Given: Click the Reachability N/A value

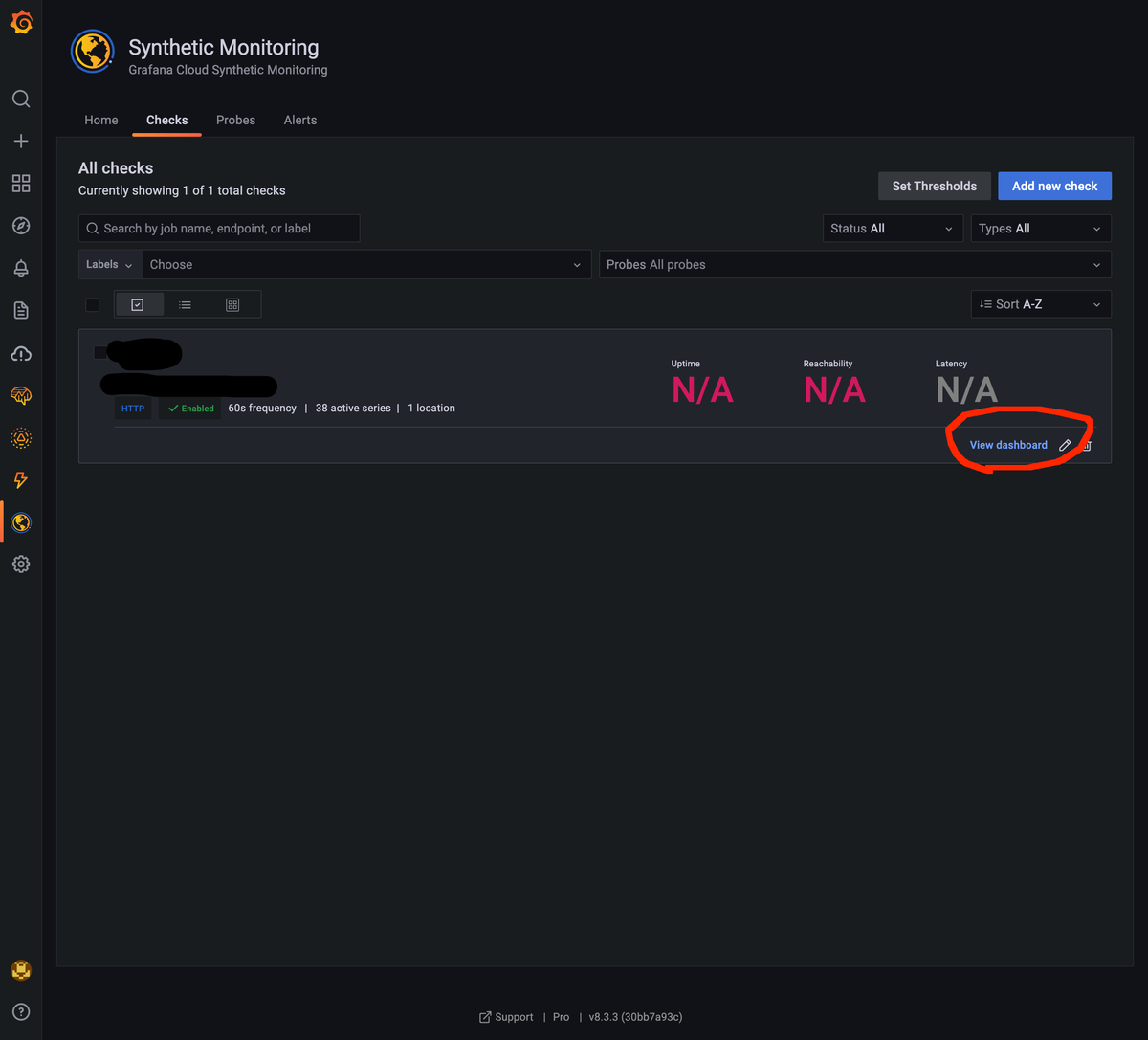Looking at the screenshot, I should tap(834, 389).
